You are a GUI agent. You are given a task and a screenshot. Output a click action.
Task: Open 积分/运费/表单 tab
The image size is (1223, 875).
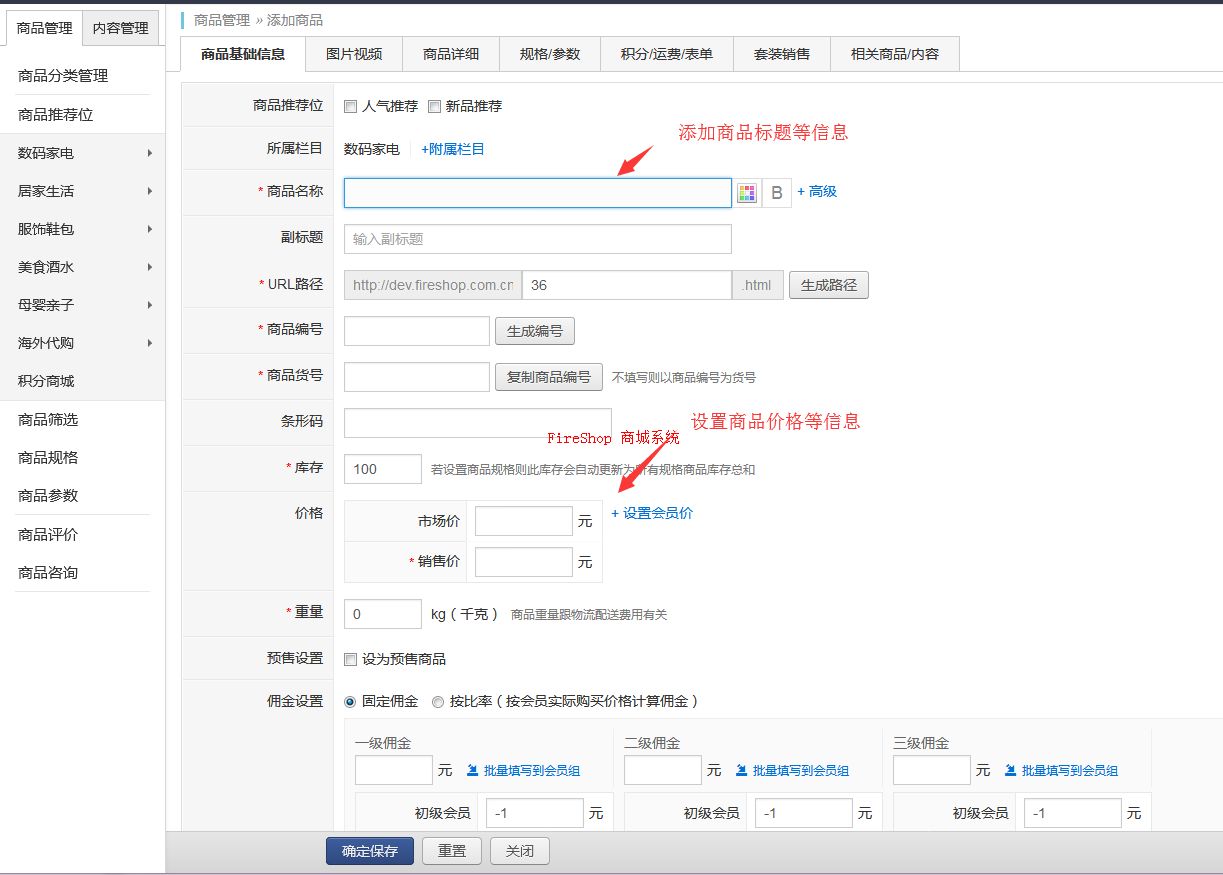(667, 54)
